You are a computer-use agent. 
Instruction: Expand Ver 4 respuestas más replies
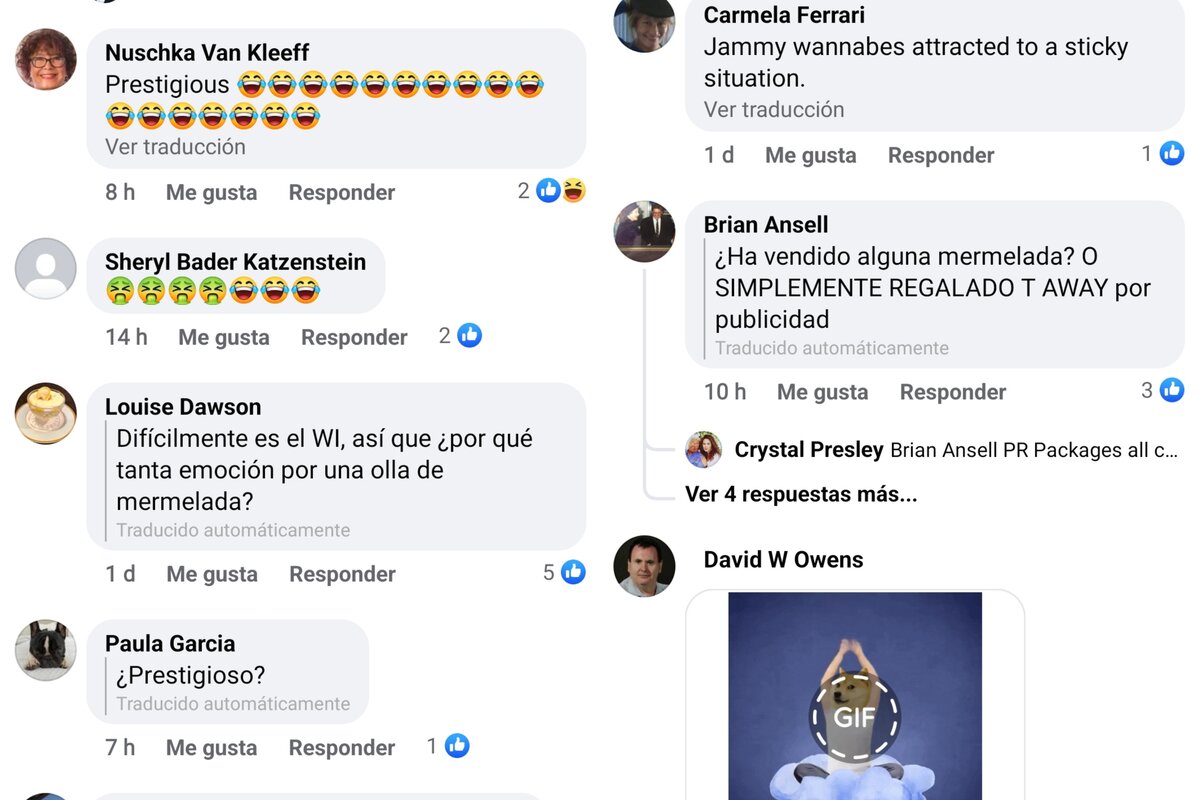[x=801, y=494]
